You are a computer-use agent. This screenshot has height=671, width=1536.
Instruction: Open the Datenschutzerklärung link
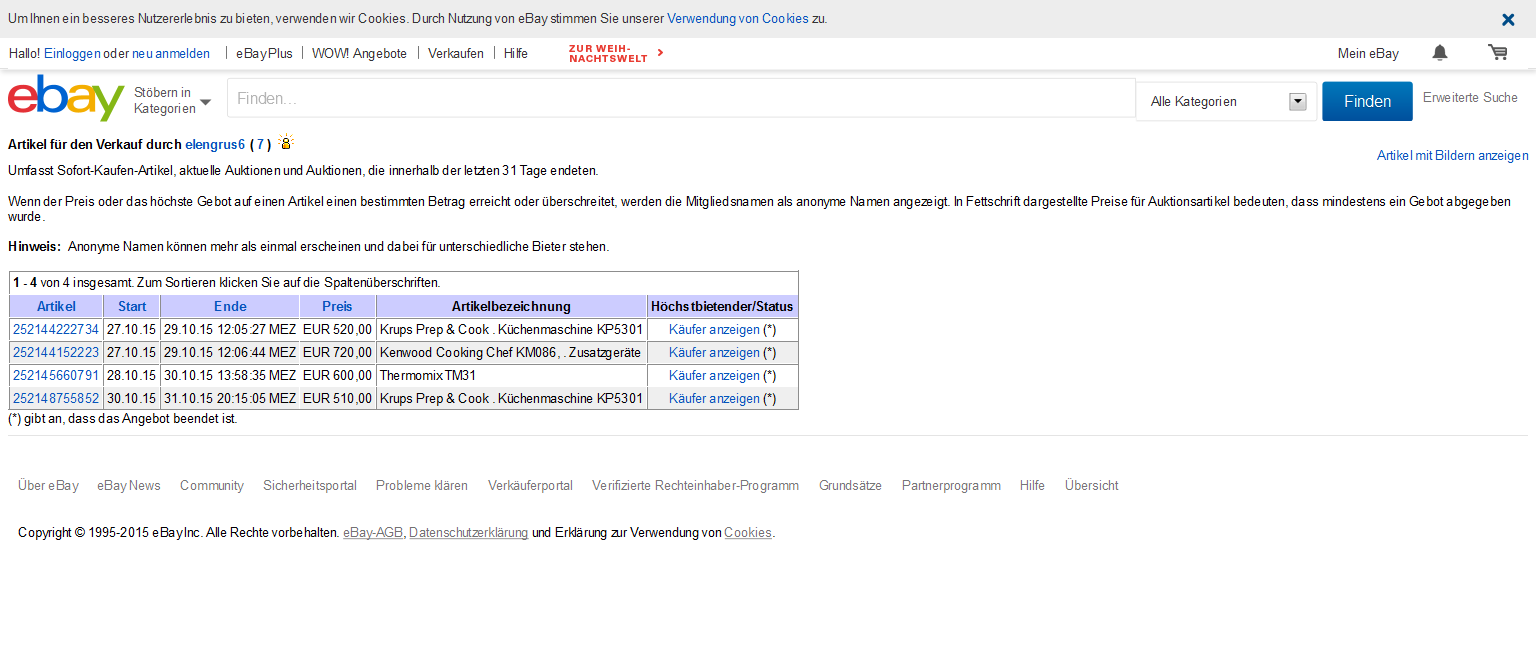468,533
